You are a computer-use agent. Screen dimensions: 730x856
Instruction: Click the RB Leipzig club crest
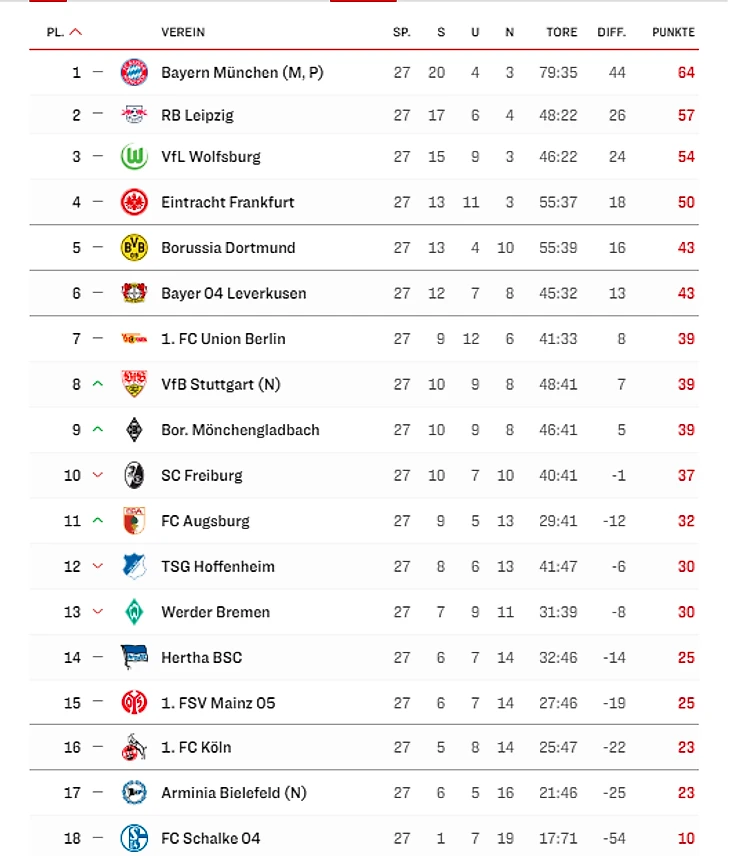[133, 115]
